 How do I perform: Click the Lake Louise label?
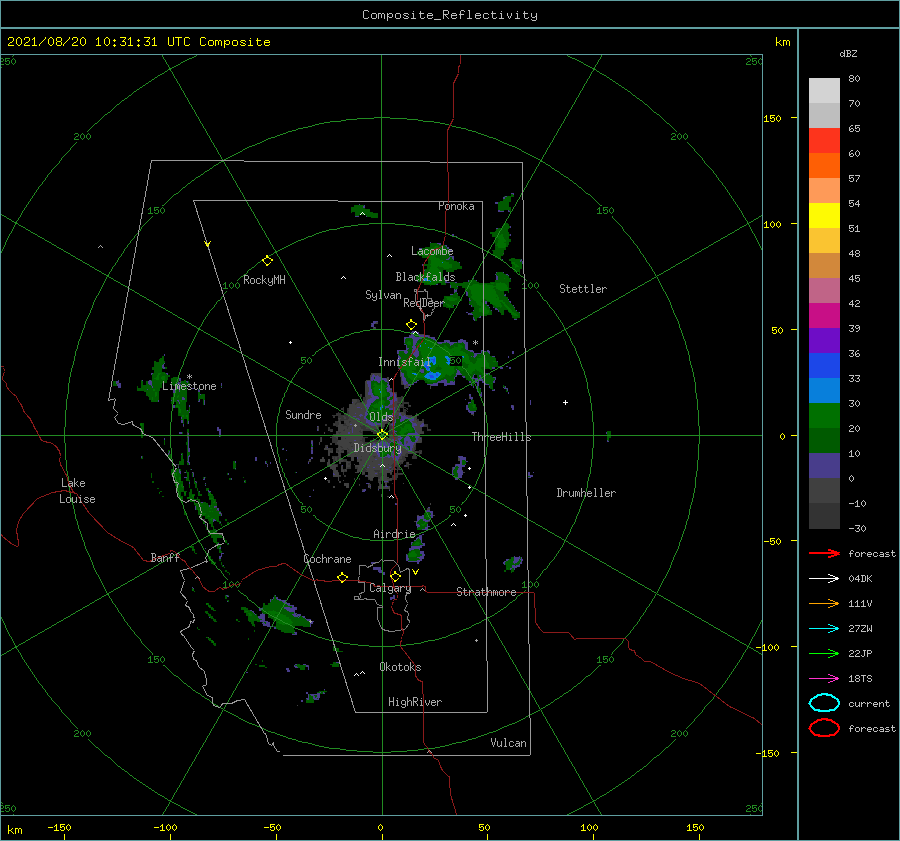pos(77,491)
